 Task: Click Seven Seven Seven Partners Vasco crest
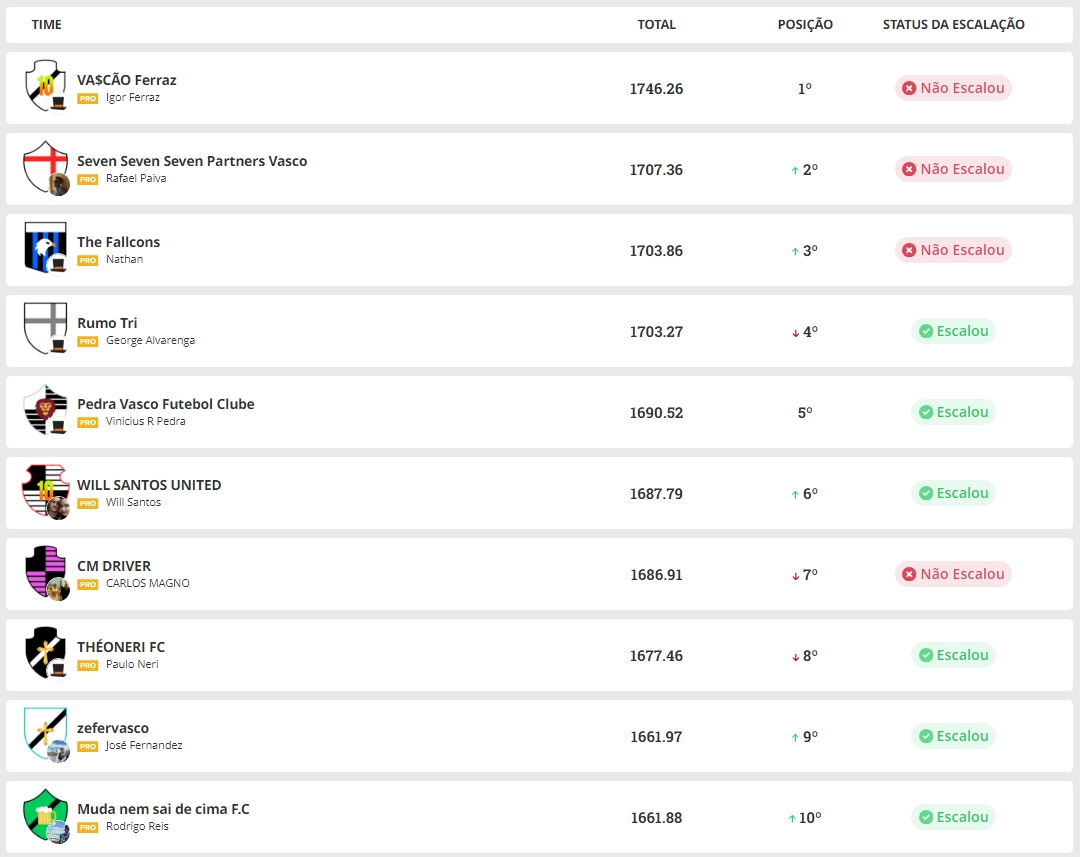coord(44,167)
